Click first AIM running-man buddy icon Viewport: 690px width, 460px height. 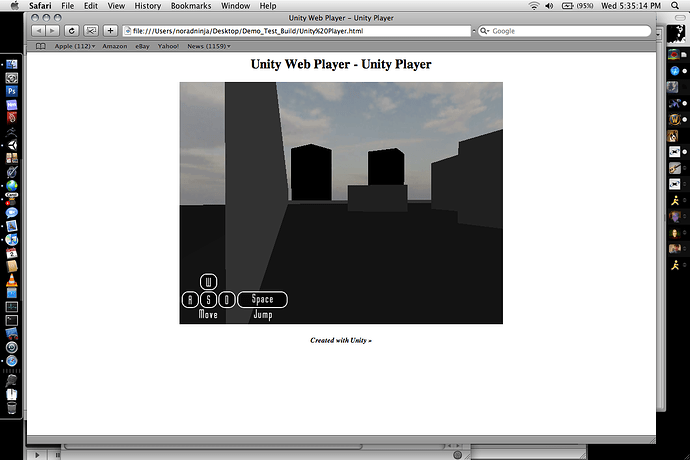pyautogui.click(x=675, y=201)
